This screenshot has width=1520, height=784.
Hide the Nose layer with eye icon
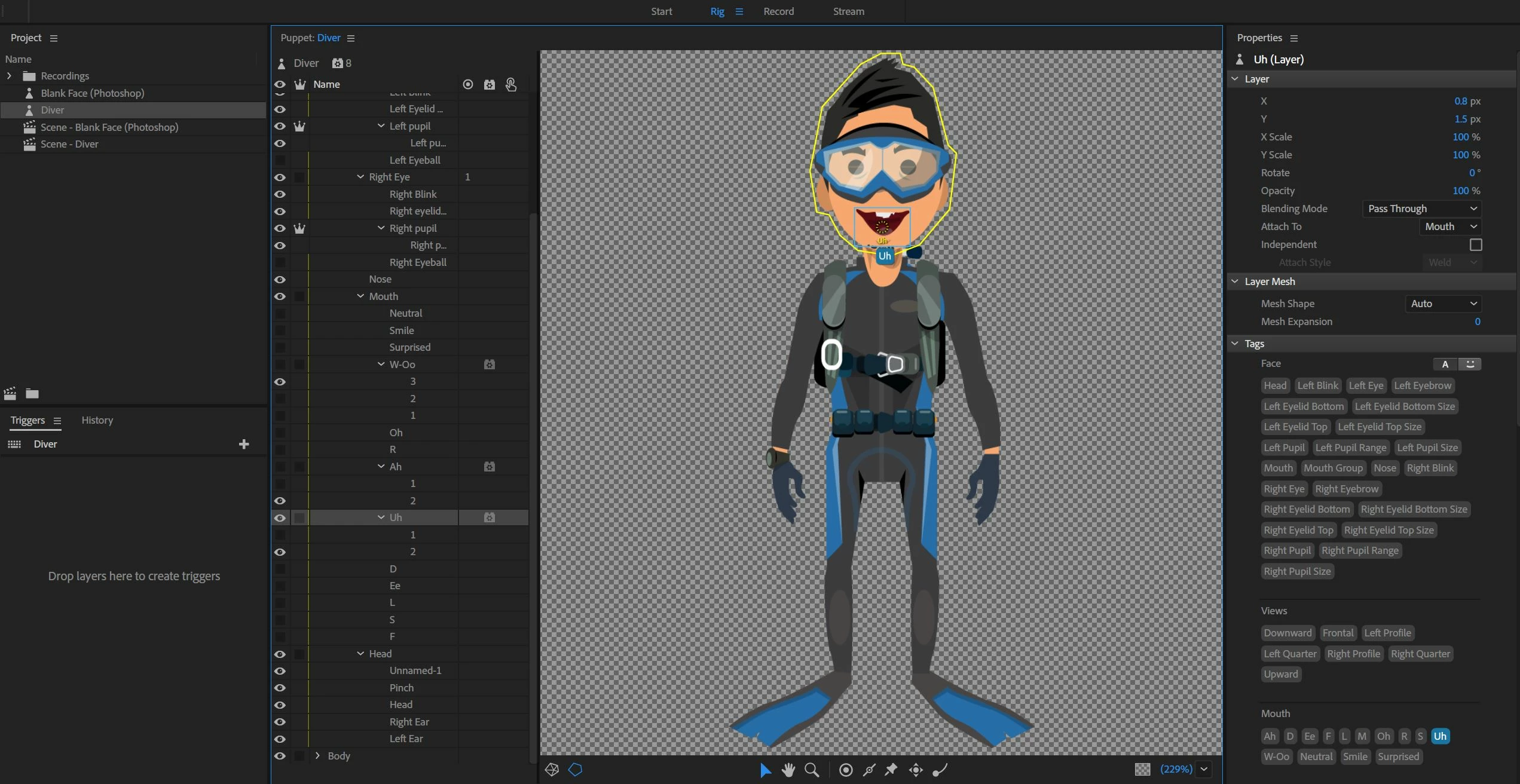click(x=280, y=280)
